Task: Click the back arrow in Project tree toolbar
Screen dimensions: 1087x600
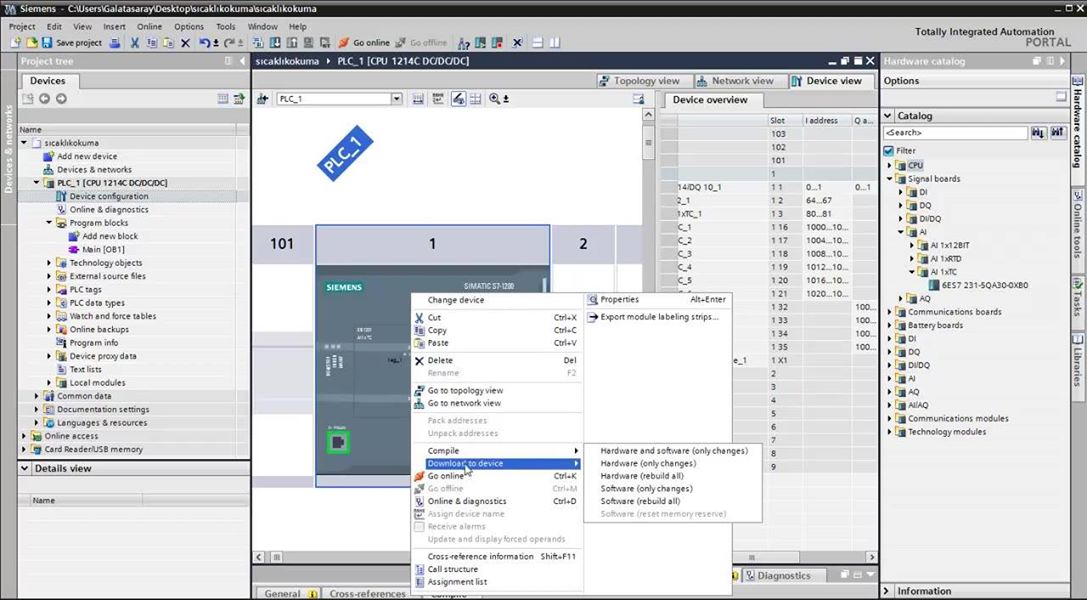Action: pyautogui.click(x=44, y=98)
